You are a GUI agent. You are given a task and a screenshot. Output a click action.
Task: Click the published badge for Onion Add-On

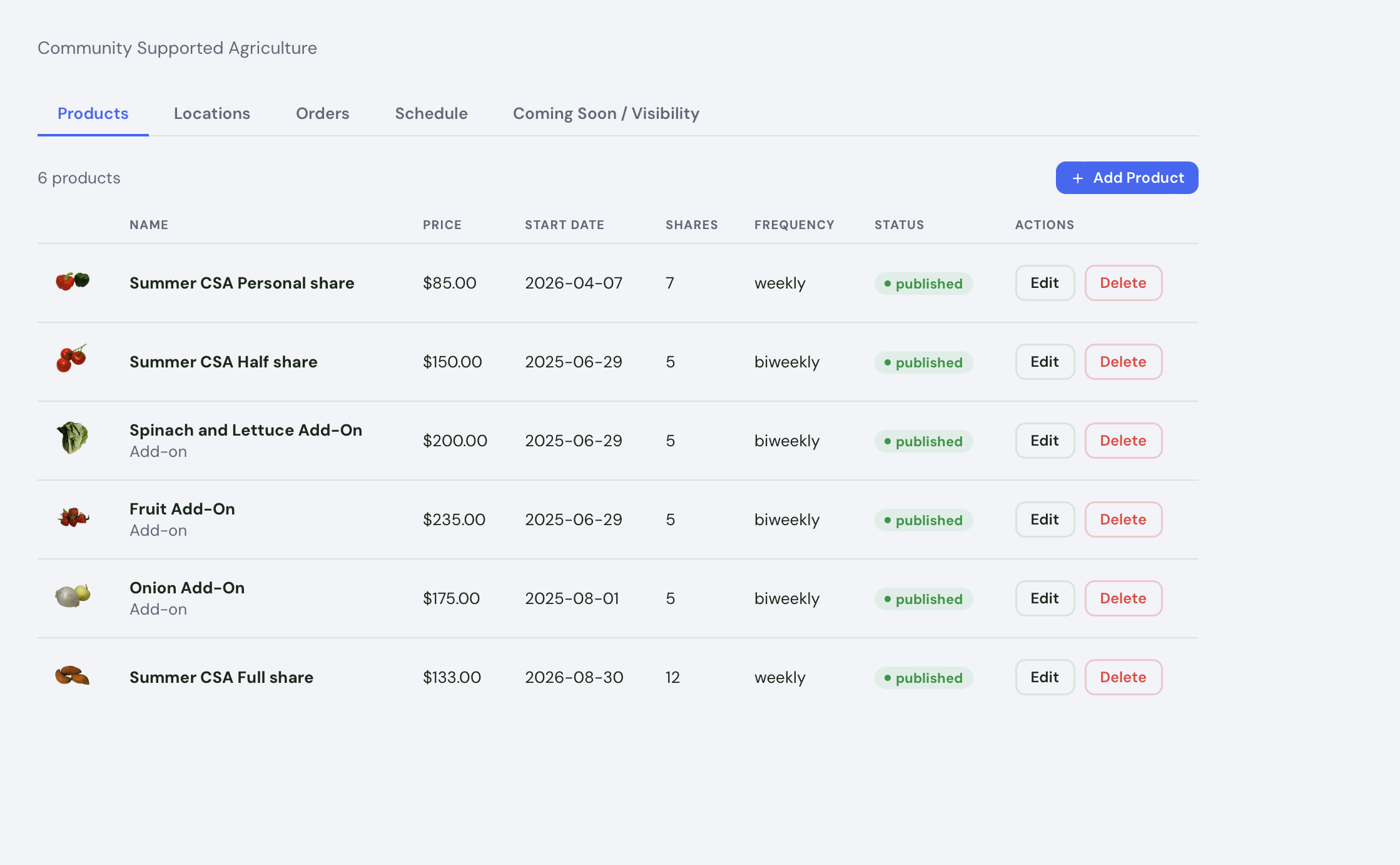923,599
